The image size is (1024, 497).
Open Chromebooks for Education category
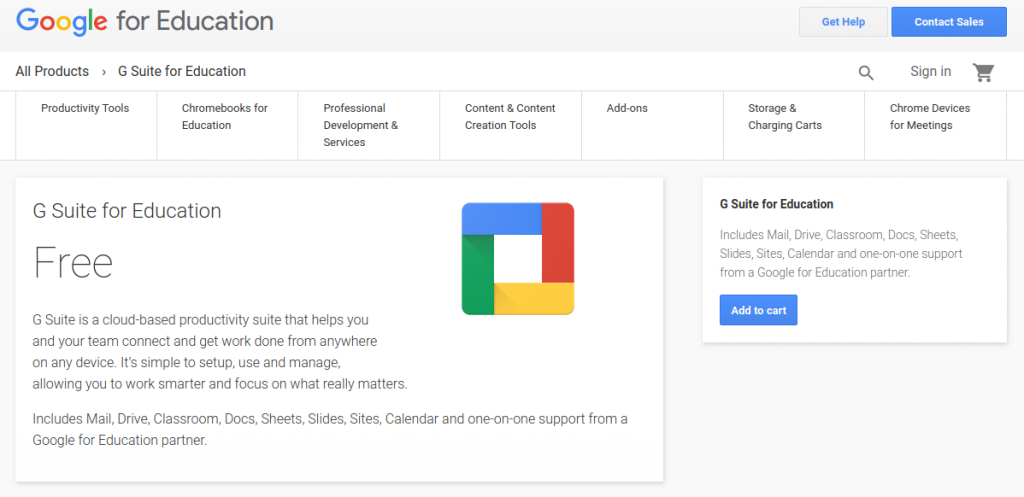[227, 117]
